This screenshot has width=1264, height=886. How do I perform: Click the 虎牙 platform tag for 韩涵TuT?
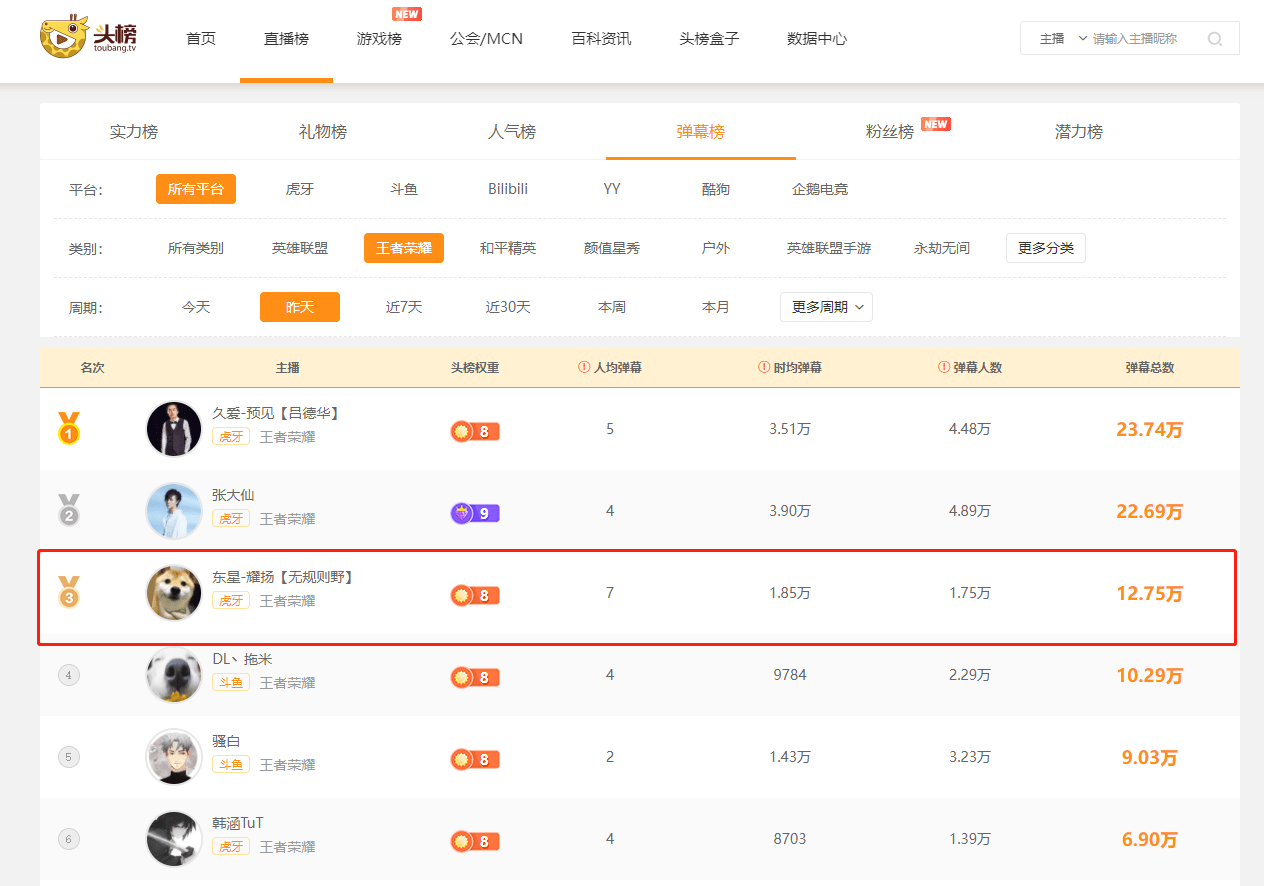point(230,846)
